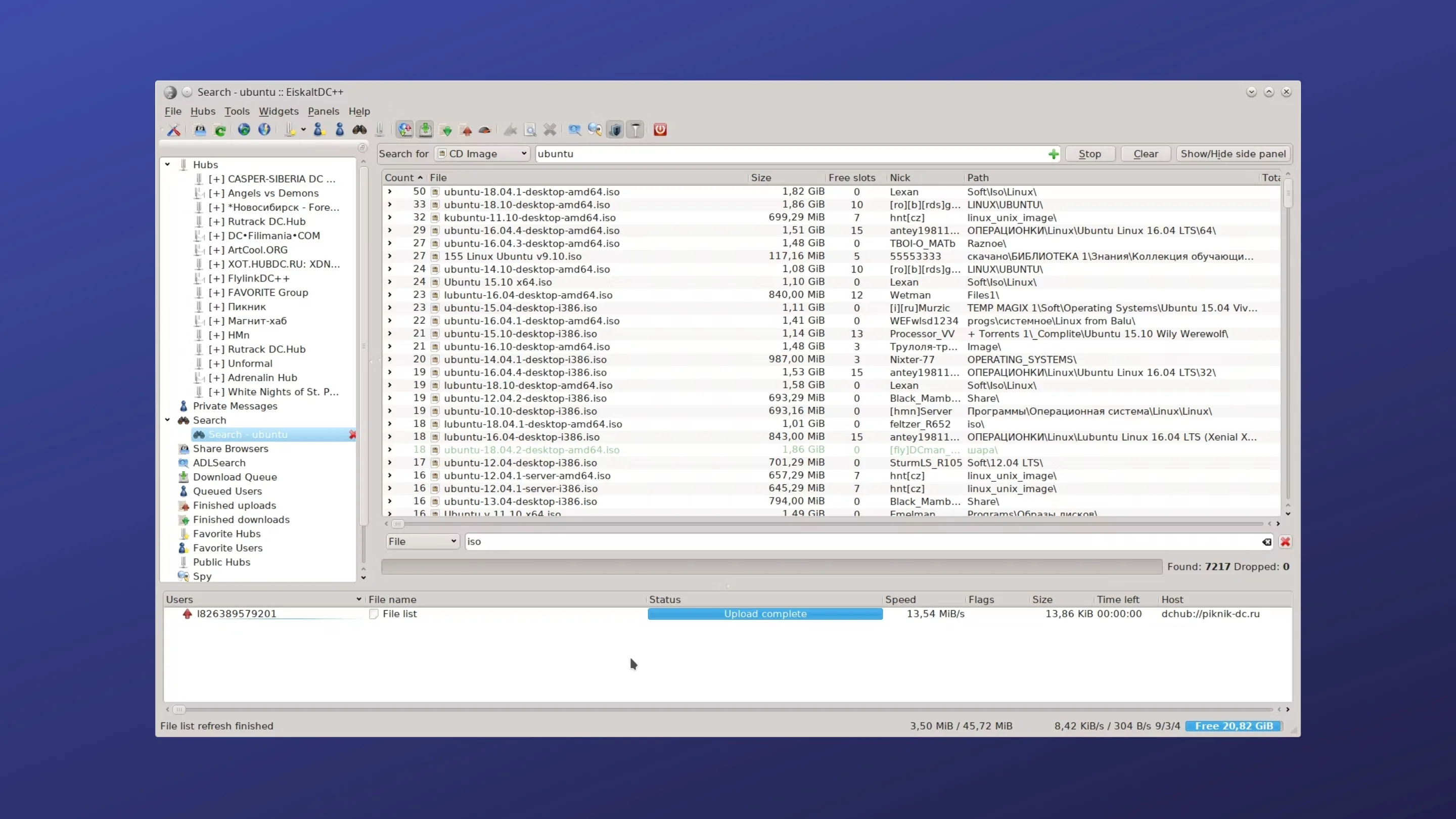The image size is (1456, 819).
Task: Click the green Refresh file list icon
Action: [x=220, y=130]
